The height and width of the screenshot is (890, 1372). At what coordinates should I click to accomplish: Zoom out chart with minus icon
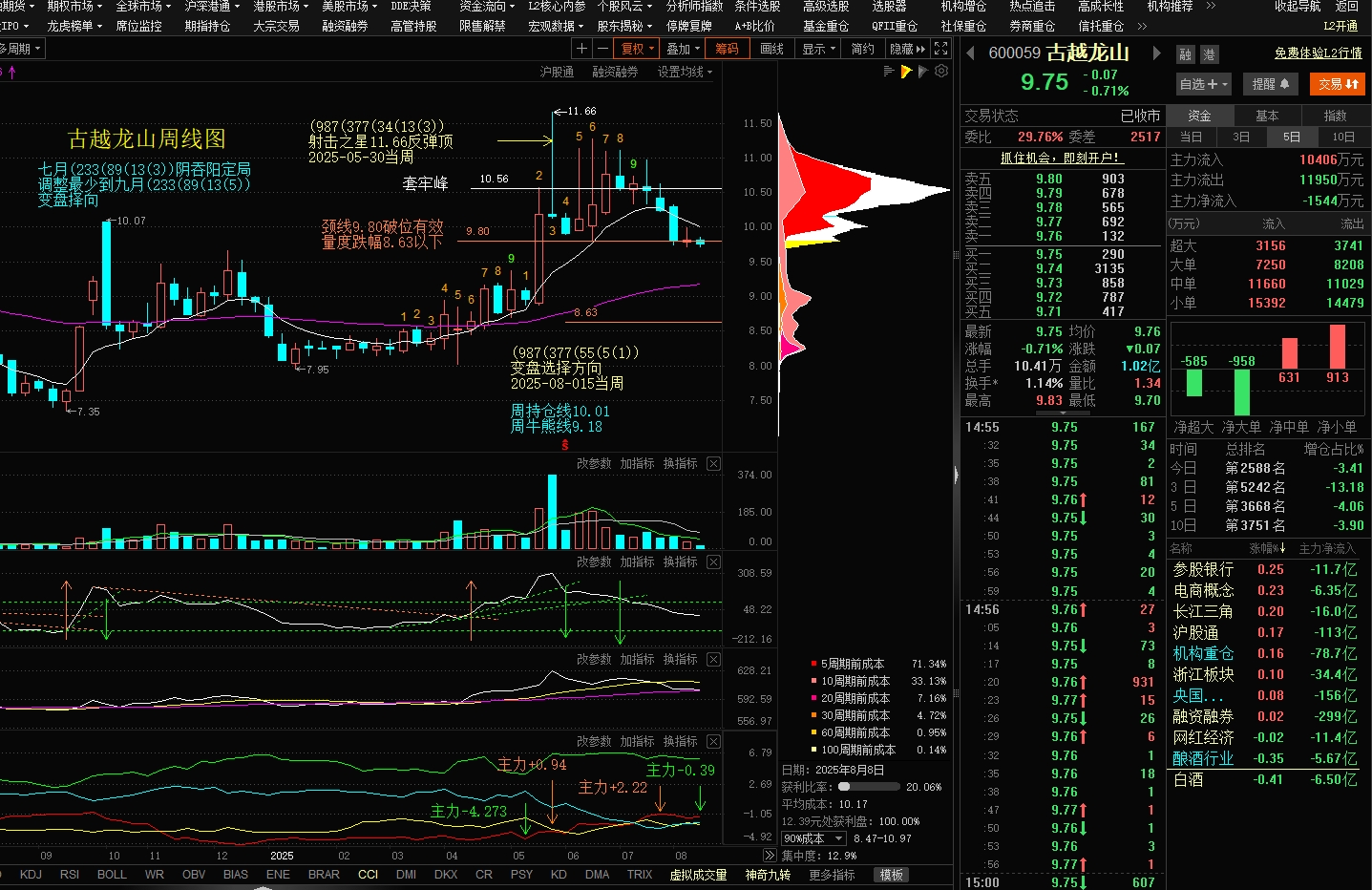pyautogui.click(x=602, y=49)
